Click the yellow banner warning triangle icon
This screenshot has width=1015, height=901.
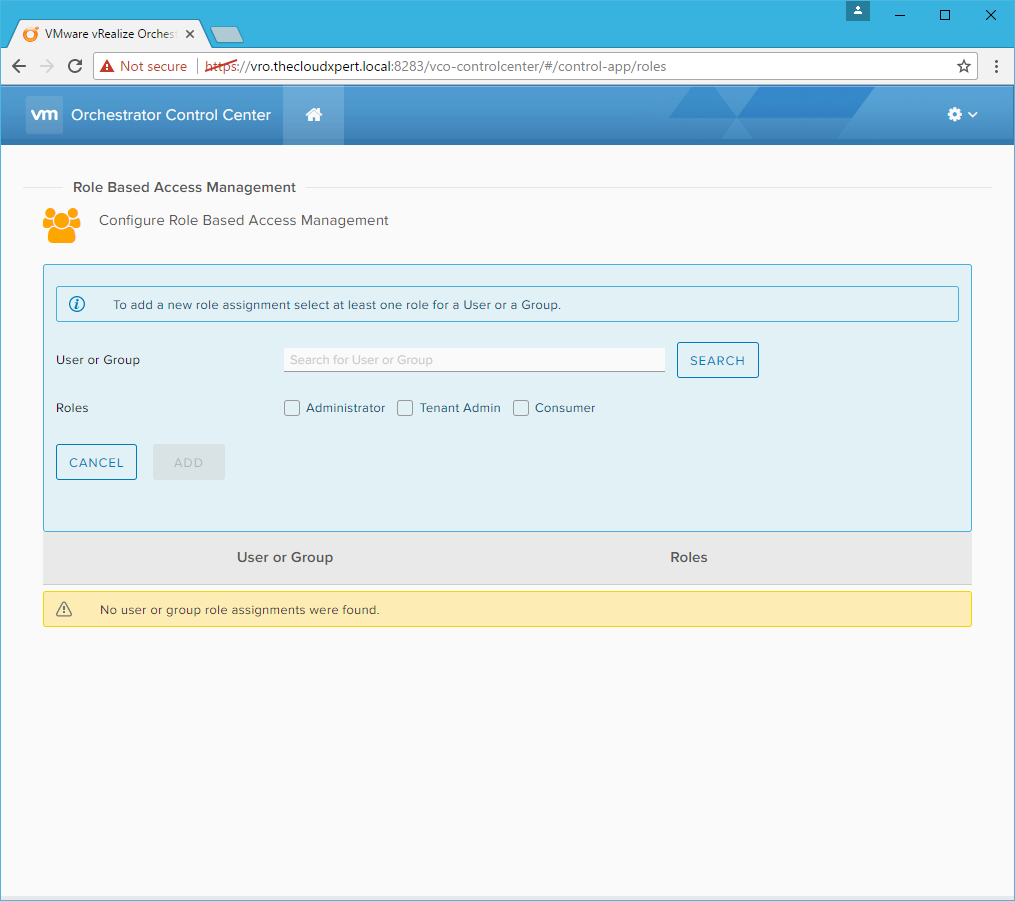pyautogui.click(x=64, y=609)
